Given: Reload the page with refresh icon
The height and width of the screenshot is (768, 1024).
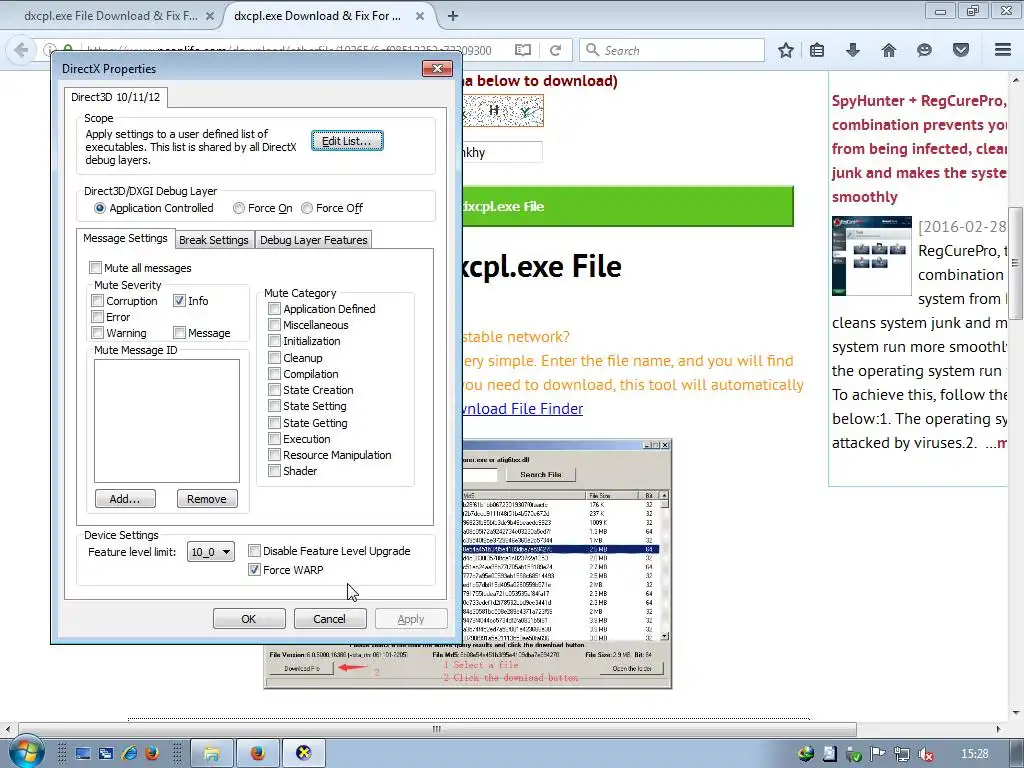Looking at the screenshot, I should pos(556,50).
